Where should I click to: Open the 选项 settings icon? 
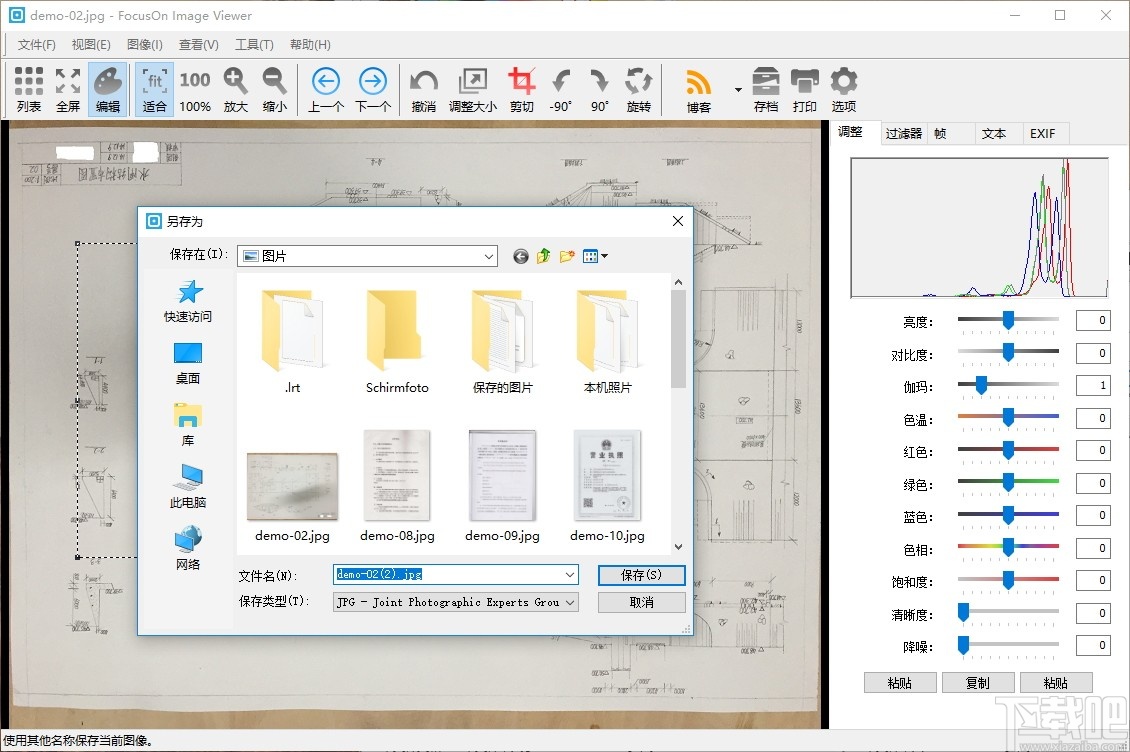tap(843, 88)
